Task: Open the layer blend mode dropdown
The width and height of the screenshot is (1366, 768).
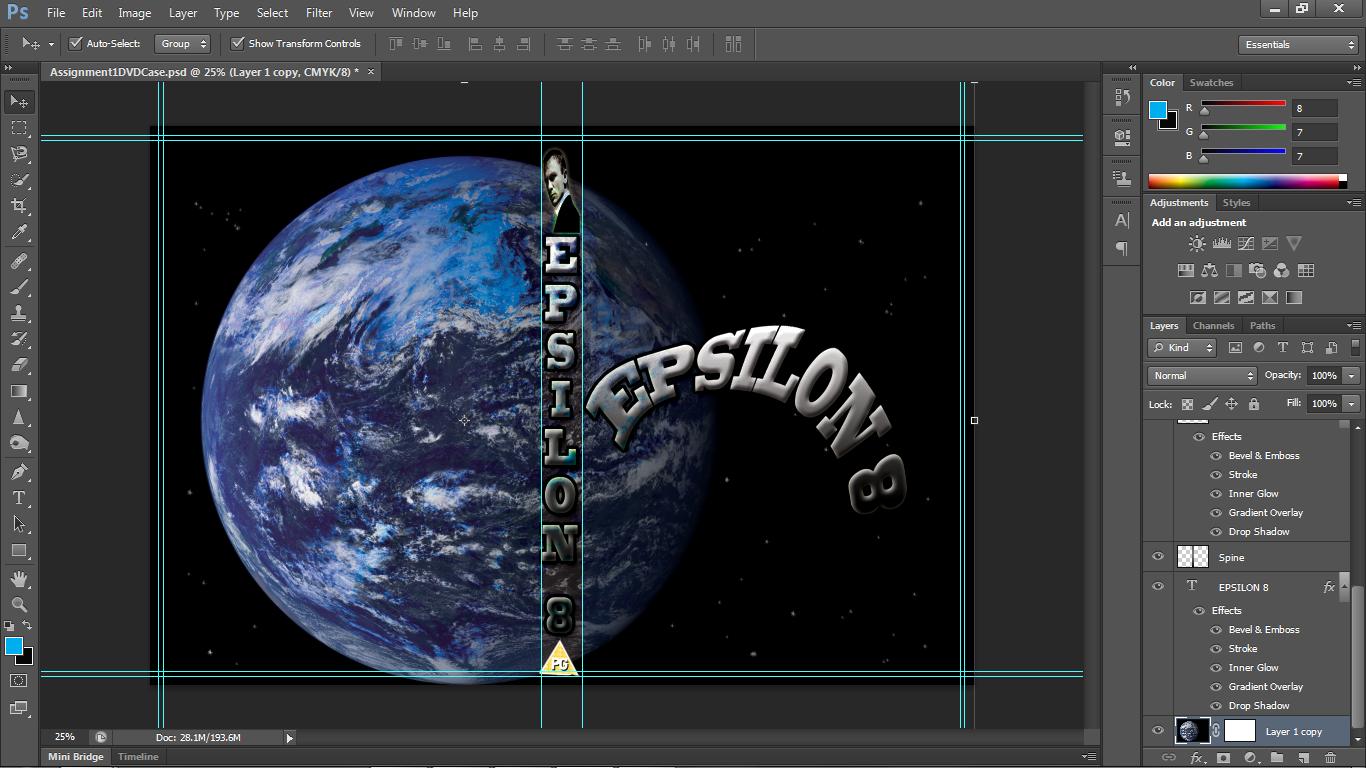Action: click(1200, 375)
